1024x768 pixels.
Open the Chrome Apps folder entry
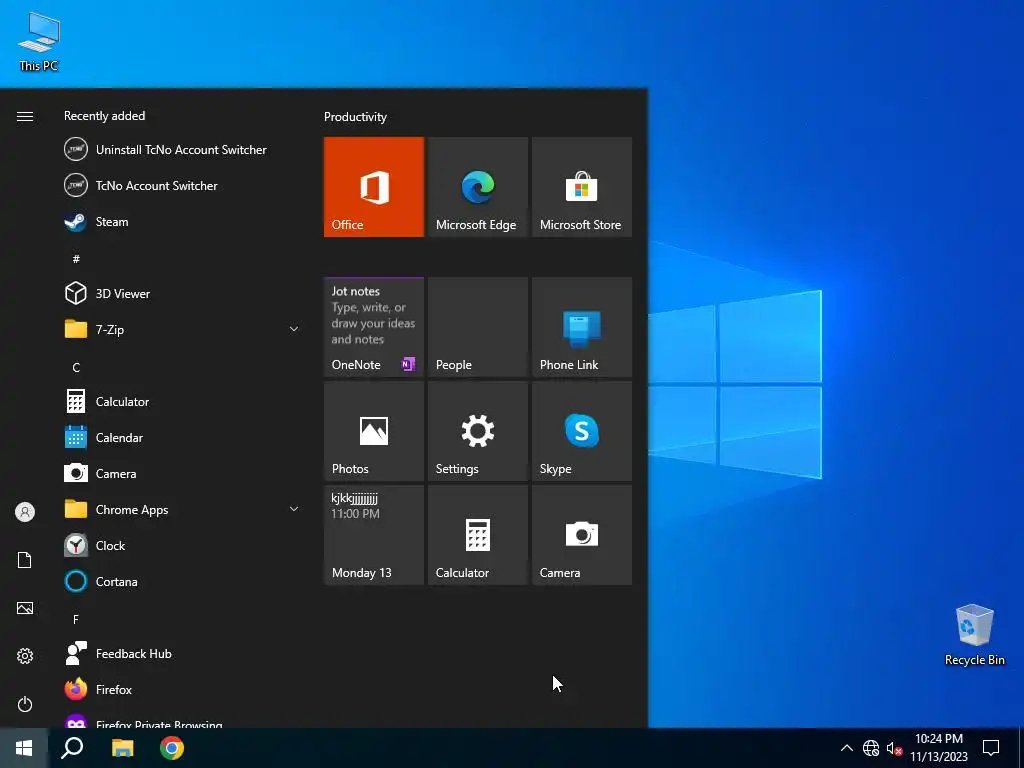[x=182, y=509]
